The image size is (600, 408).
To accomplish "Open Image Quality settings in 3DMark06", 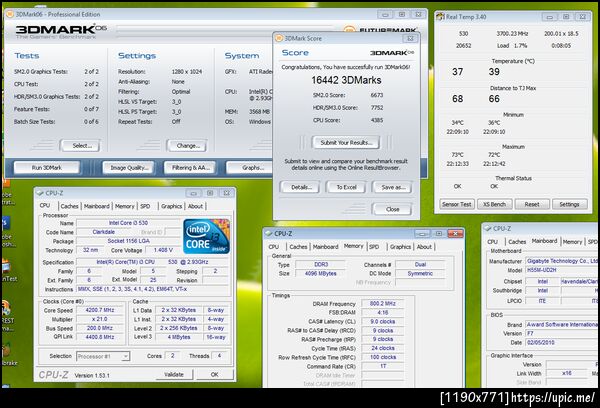I will 129,168.
